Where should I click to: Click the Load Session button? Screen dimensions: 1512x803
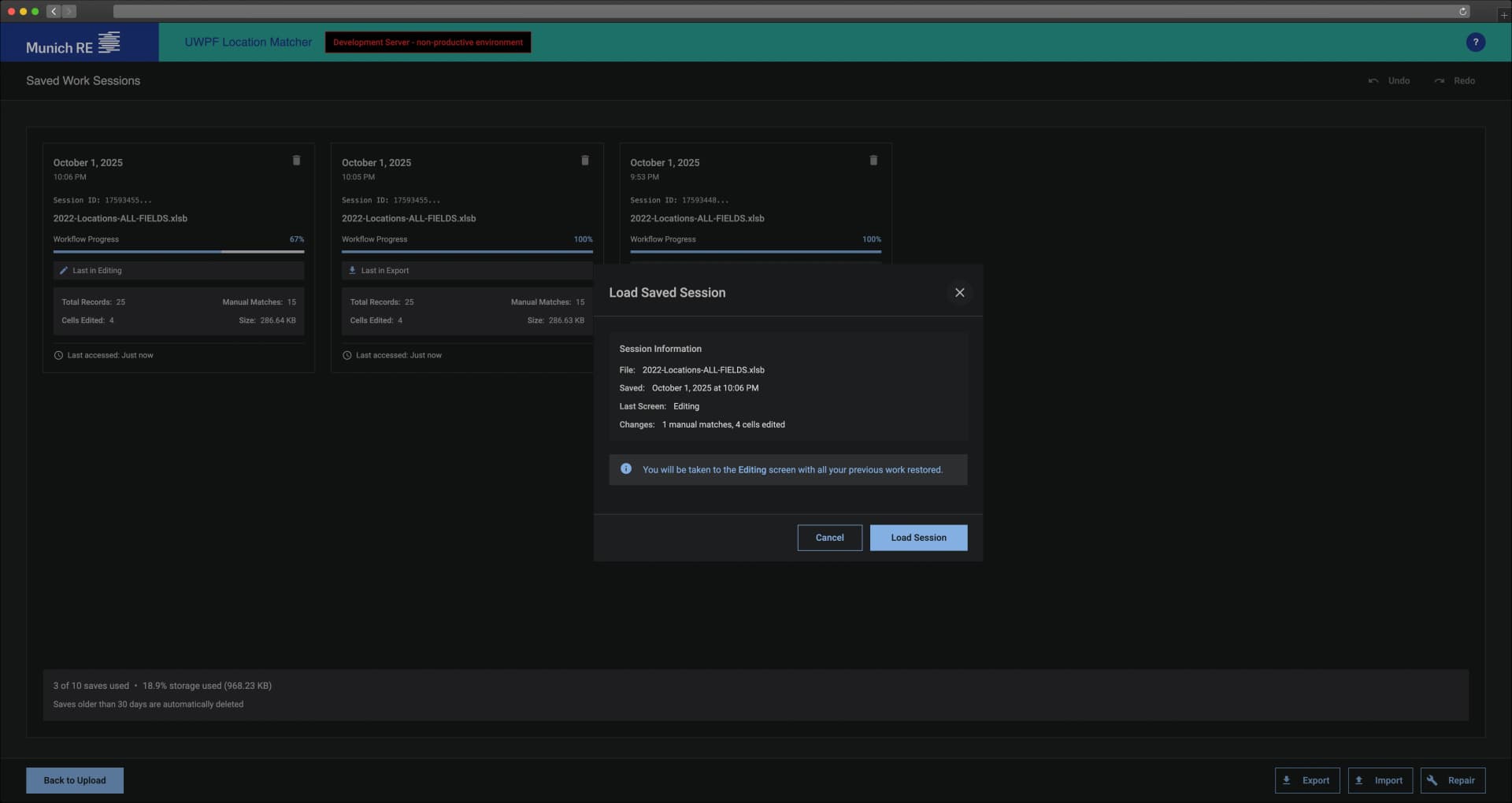tap(918, 538)
